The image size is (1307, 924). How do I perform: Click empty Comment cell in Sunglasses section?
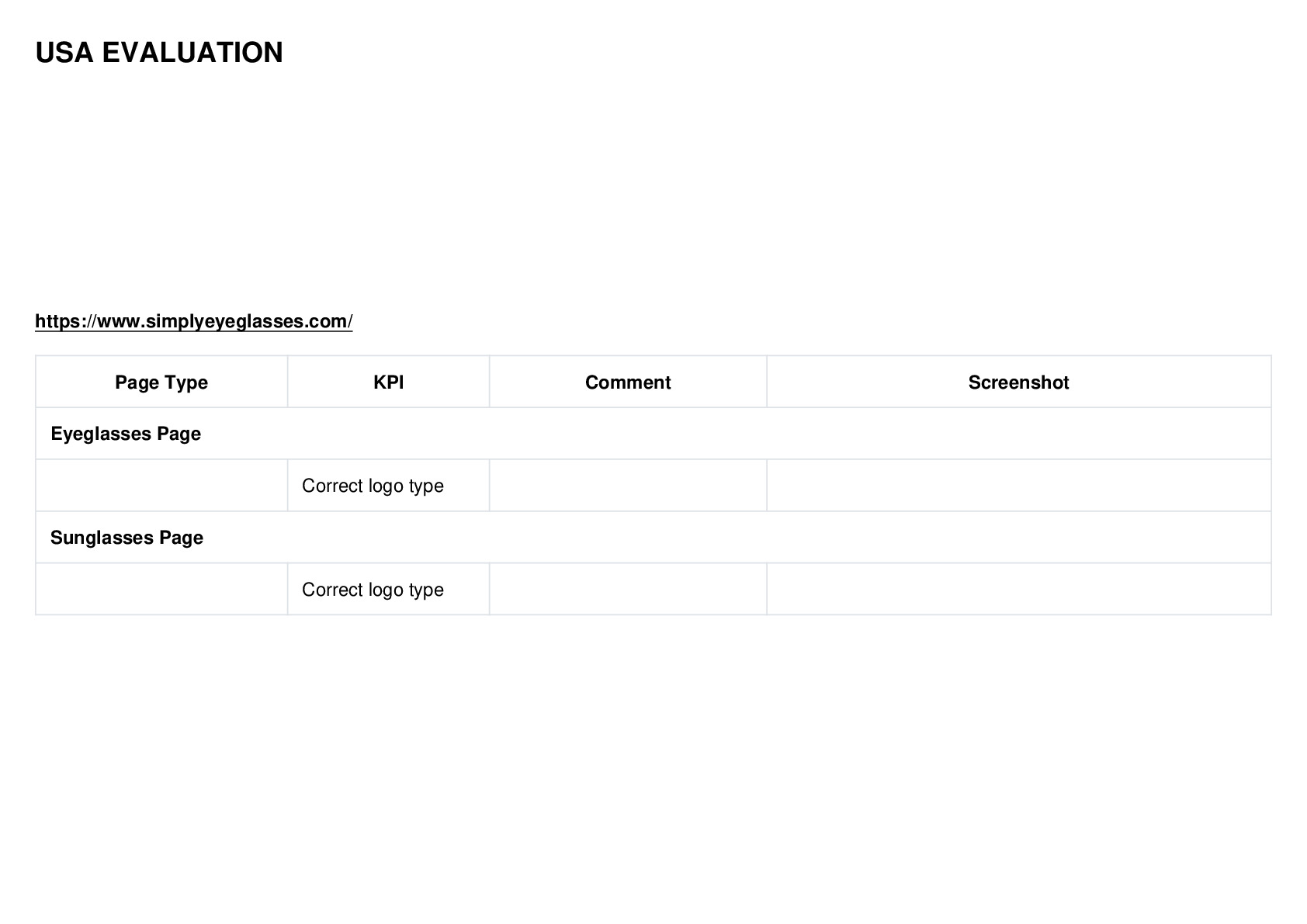click(628, 590)
